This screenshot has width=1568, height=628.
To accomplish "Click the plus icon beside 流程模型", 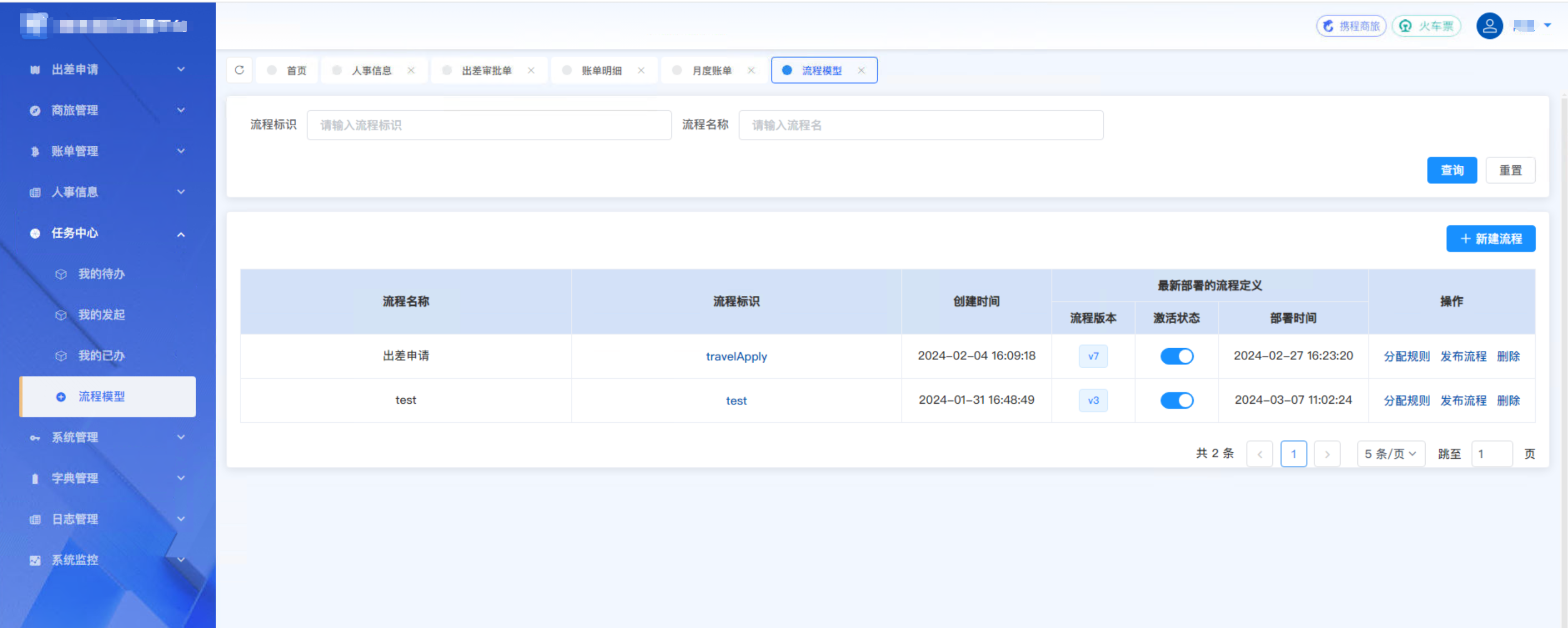I will point(61,397).
